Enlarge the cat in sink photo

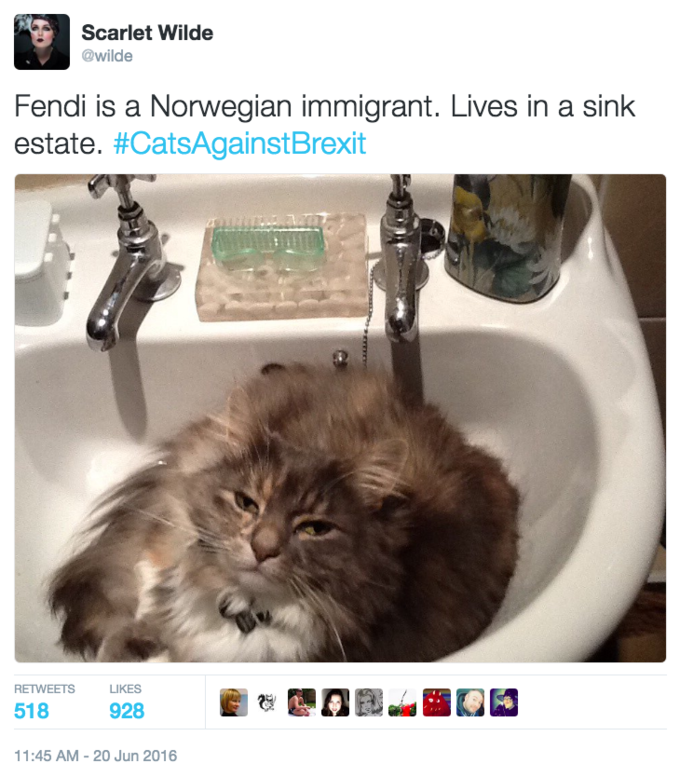pyautogui.click(x=340, y=418)
